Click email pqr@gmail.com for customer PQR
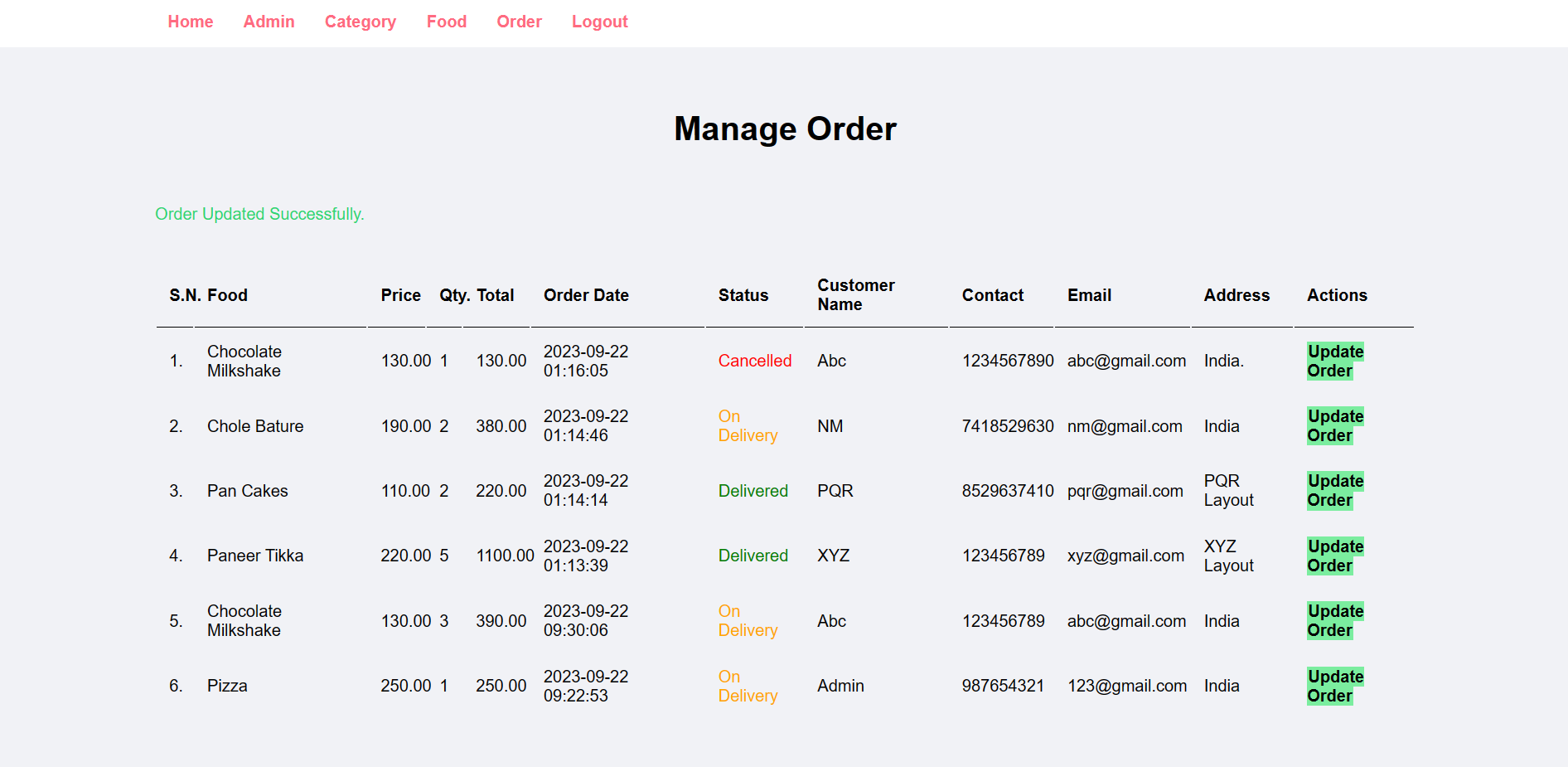This screenshot has height=767, width=1568. click(1125, 490)
